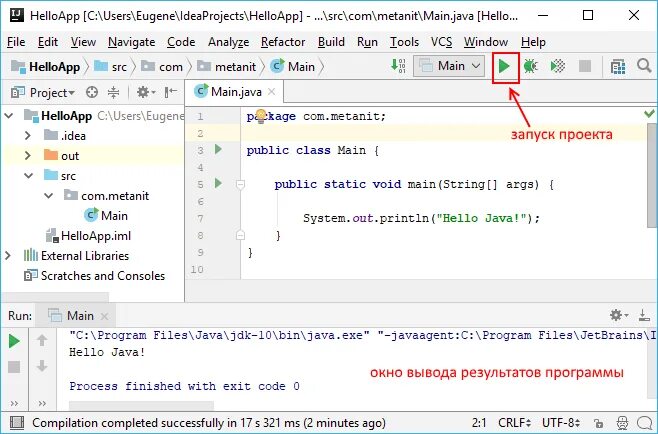Open the Edit menu
Viewport: 658px width, 434px height.
48,42
